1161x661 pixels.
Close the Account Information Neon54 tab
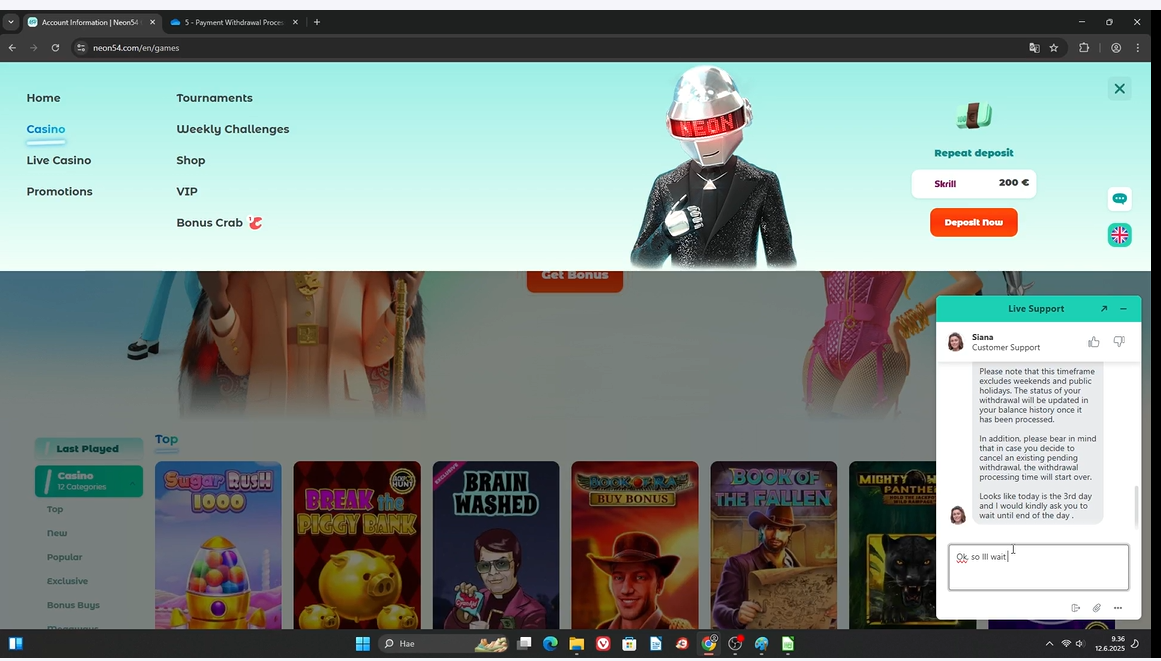point(153,22)
